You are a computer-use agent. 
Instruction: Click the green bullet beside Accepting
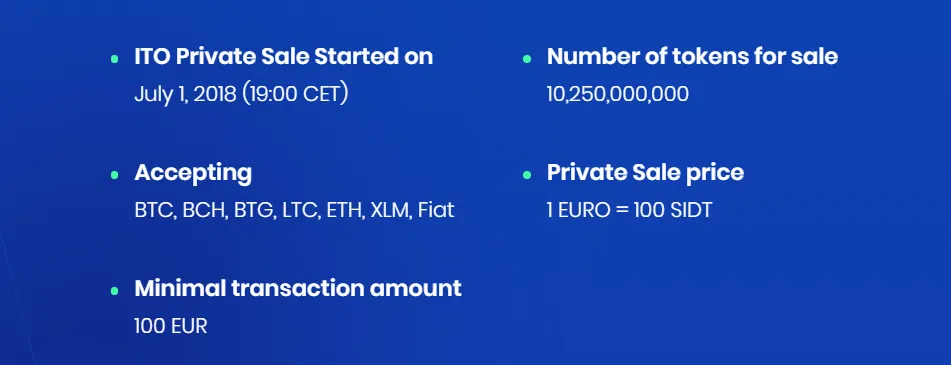pyautogui.click(x=114, y=175)
